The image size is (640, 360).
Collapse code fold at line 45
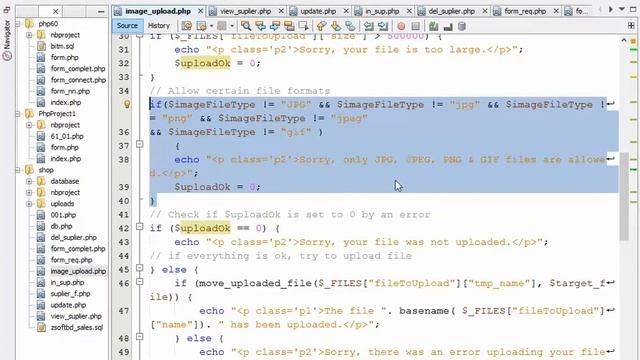tap(140, 268)
